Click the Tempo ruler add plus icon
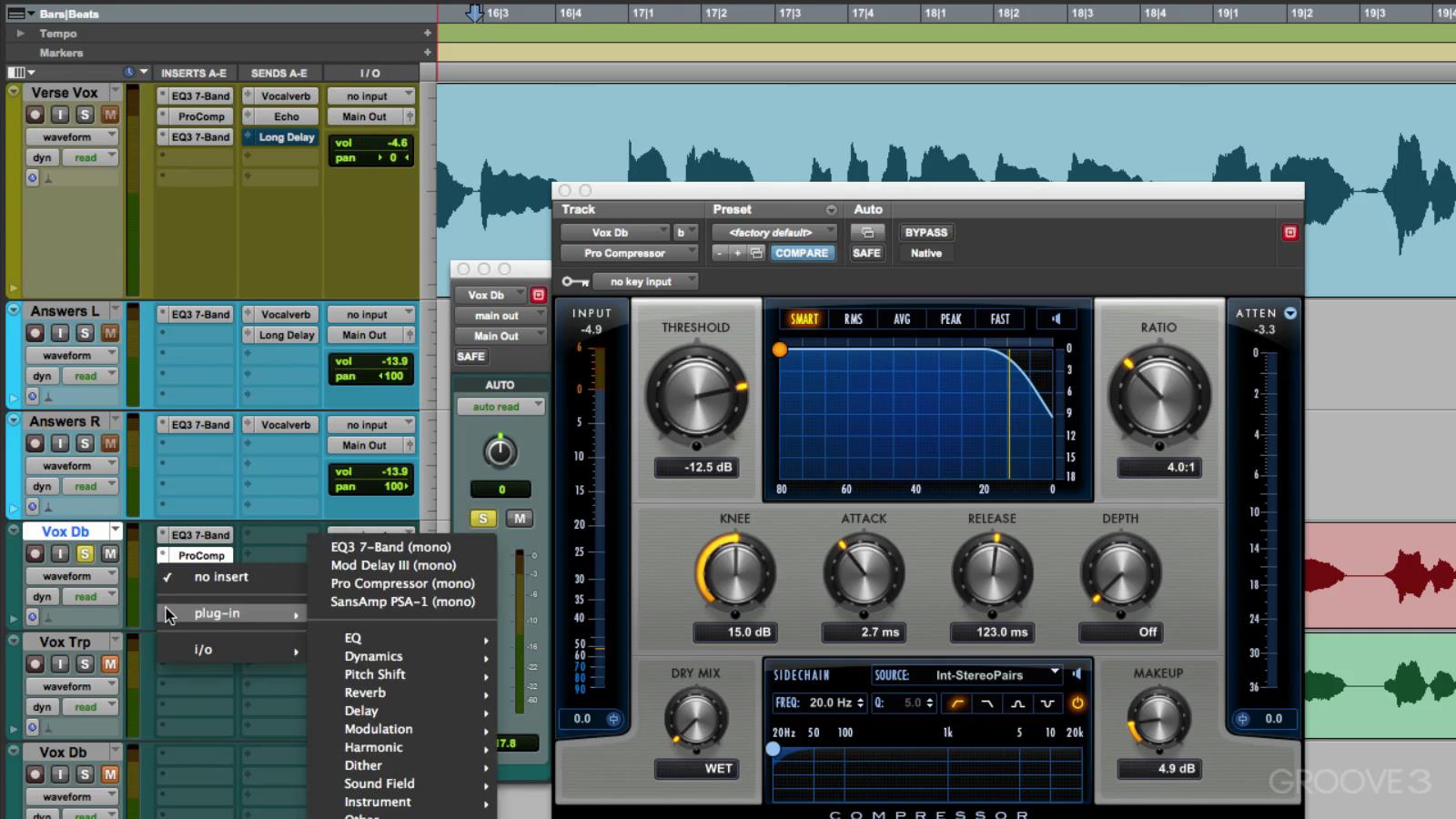The height and width of the screenshot is (819, 1456). (427, 33)
